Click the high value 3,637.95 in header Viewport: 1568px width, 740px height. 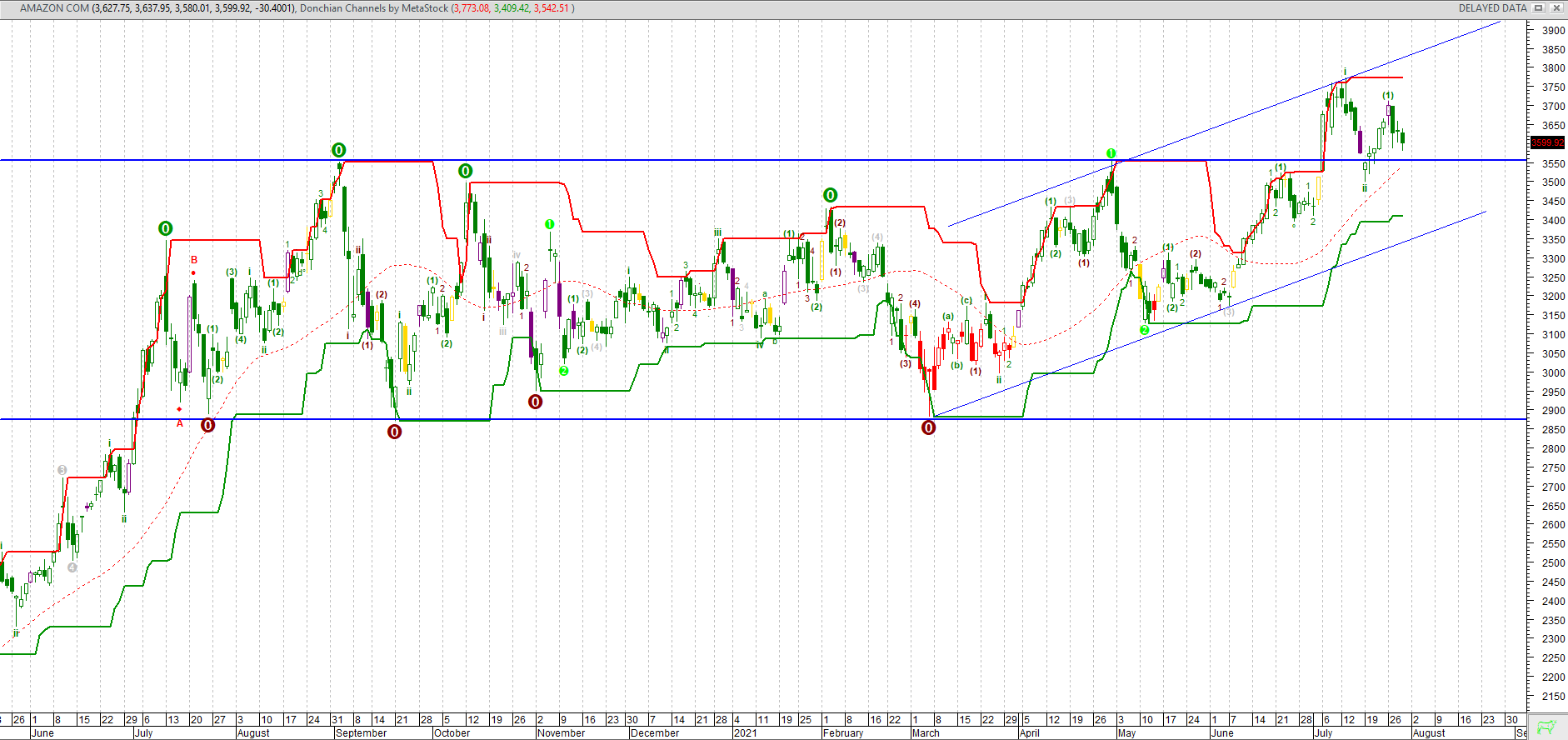click(x=152, y=8)
